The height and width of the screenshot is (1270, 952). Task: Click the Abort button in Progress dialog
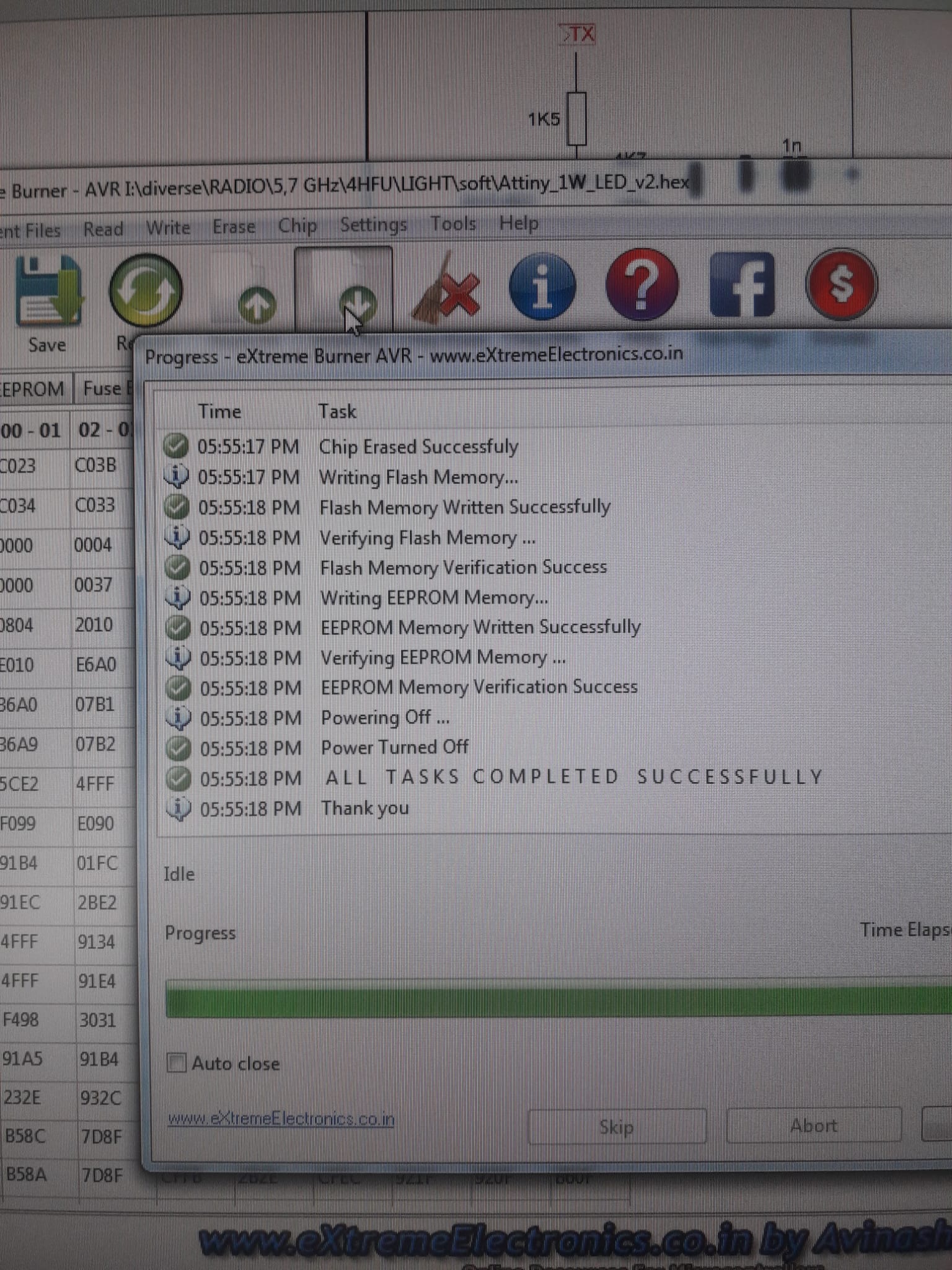pyautogui.click(x=813, y=1125)
